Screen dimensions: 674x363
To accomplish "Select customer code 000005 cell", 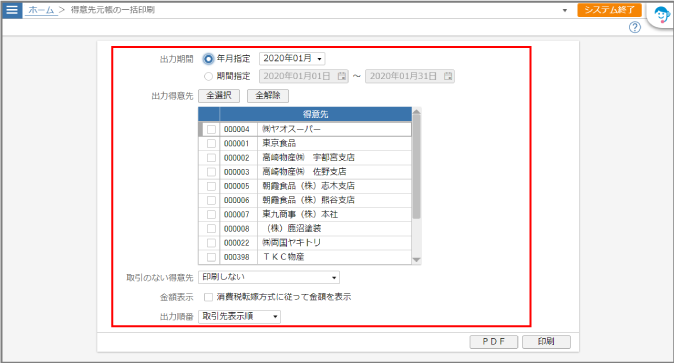I will 238,186.
